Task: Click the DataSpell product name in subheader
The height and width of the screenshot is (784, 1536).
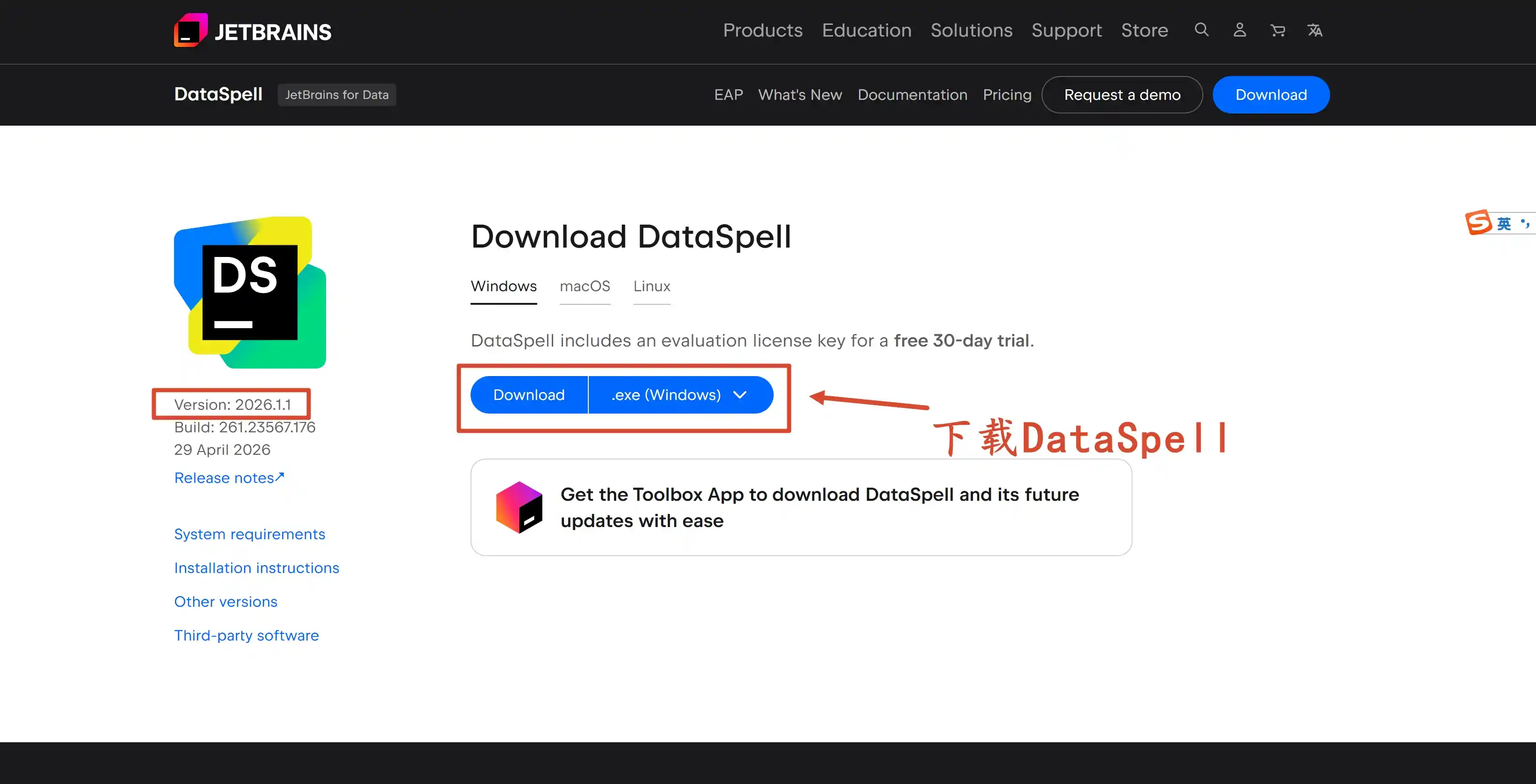Action: [x=218, y=94]
